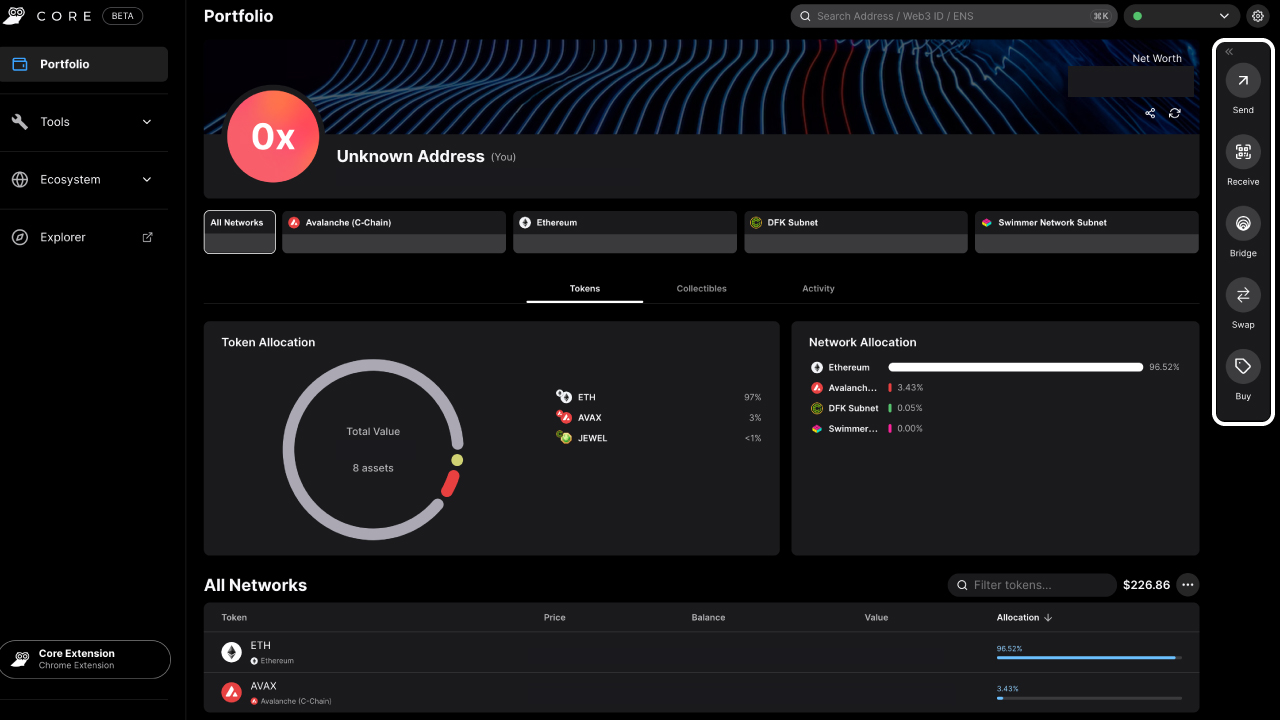
Task: Switch to the Activity tab
Action: (818, 288)
